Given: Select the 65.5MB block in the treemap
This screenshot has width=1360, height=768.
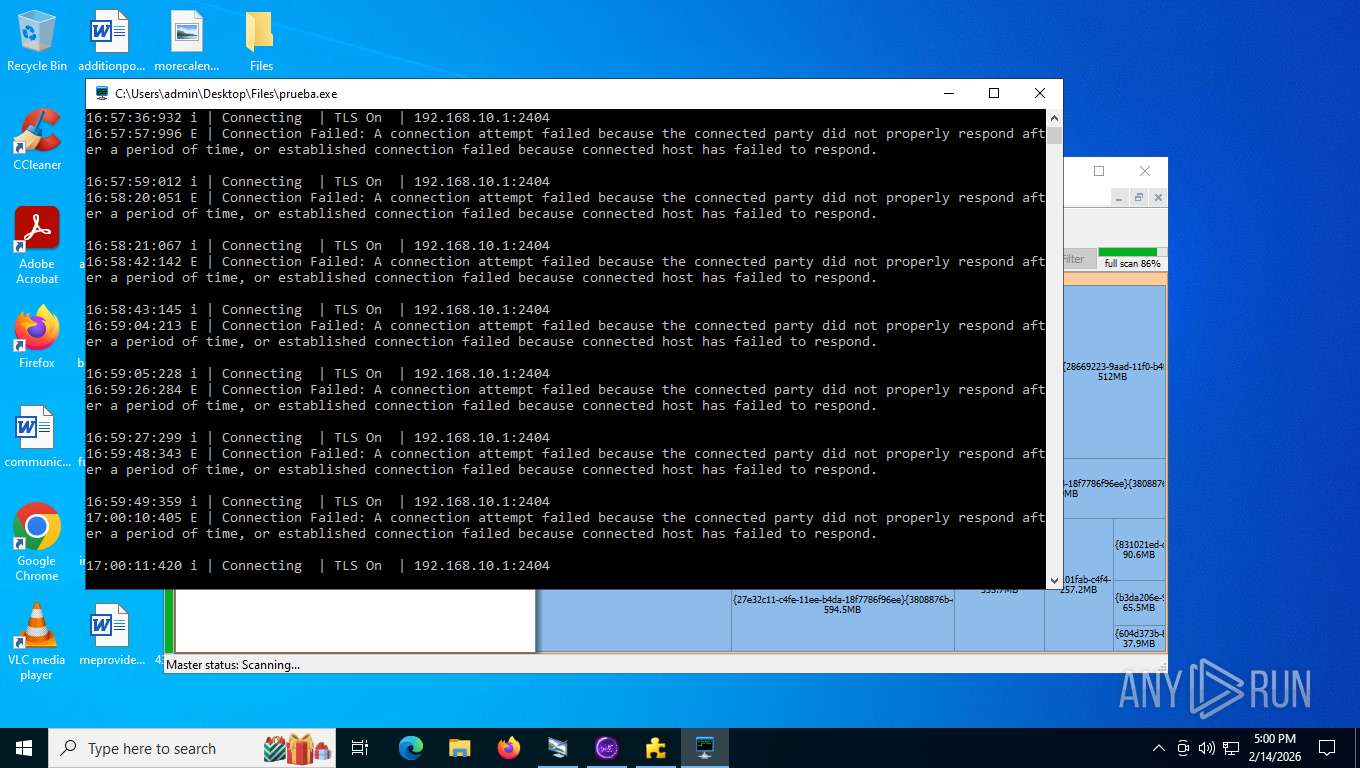Looking at the screenshot, I should tap(1139, 602).
